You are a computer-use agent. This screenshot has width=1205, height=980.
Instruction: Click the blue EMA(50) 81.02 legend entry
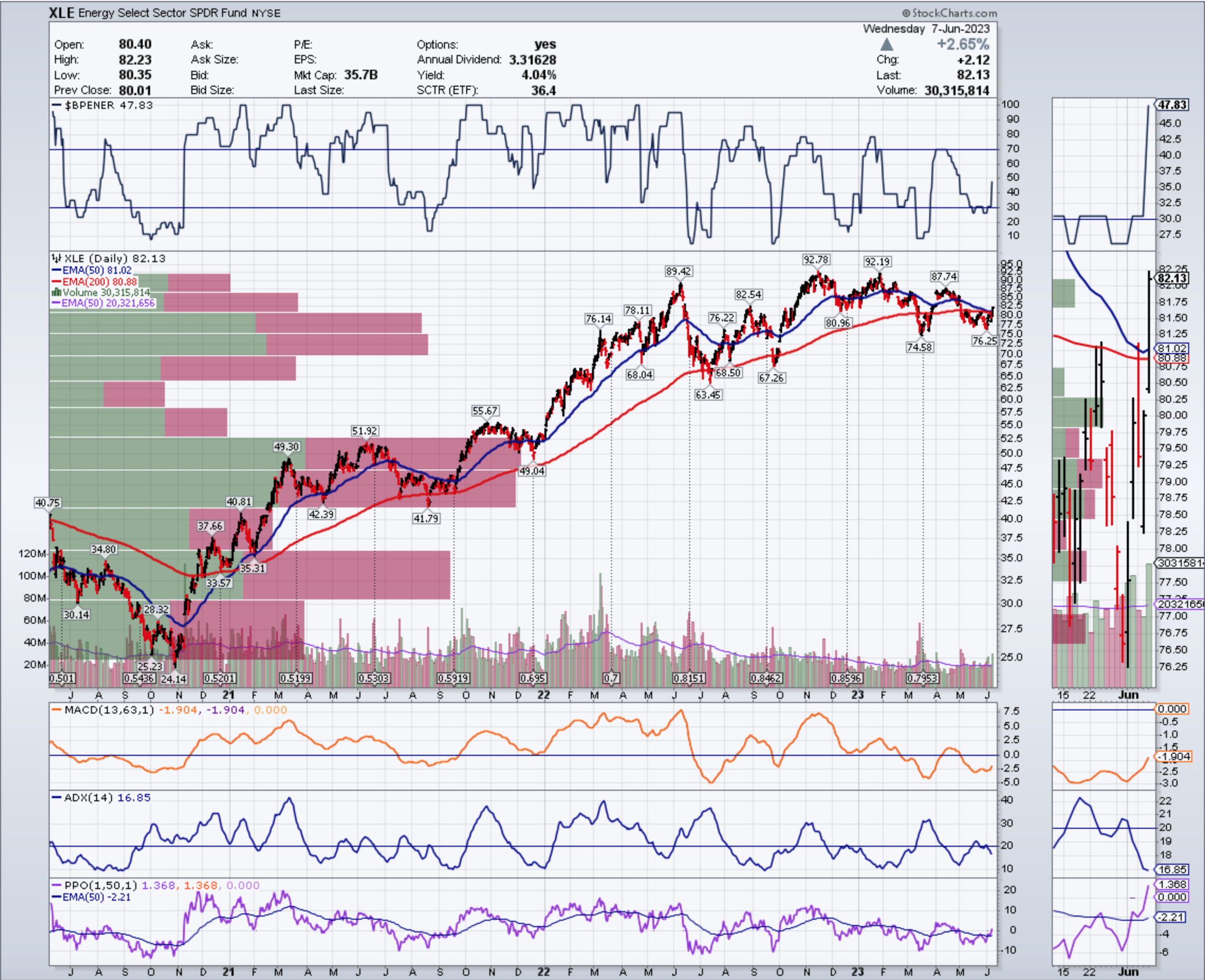pos(91,270)
